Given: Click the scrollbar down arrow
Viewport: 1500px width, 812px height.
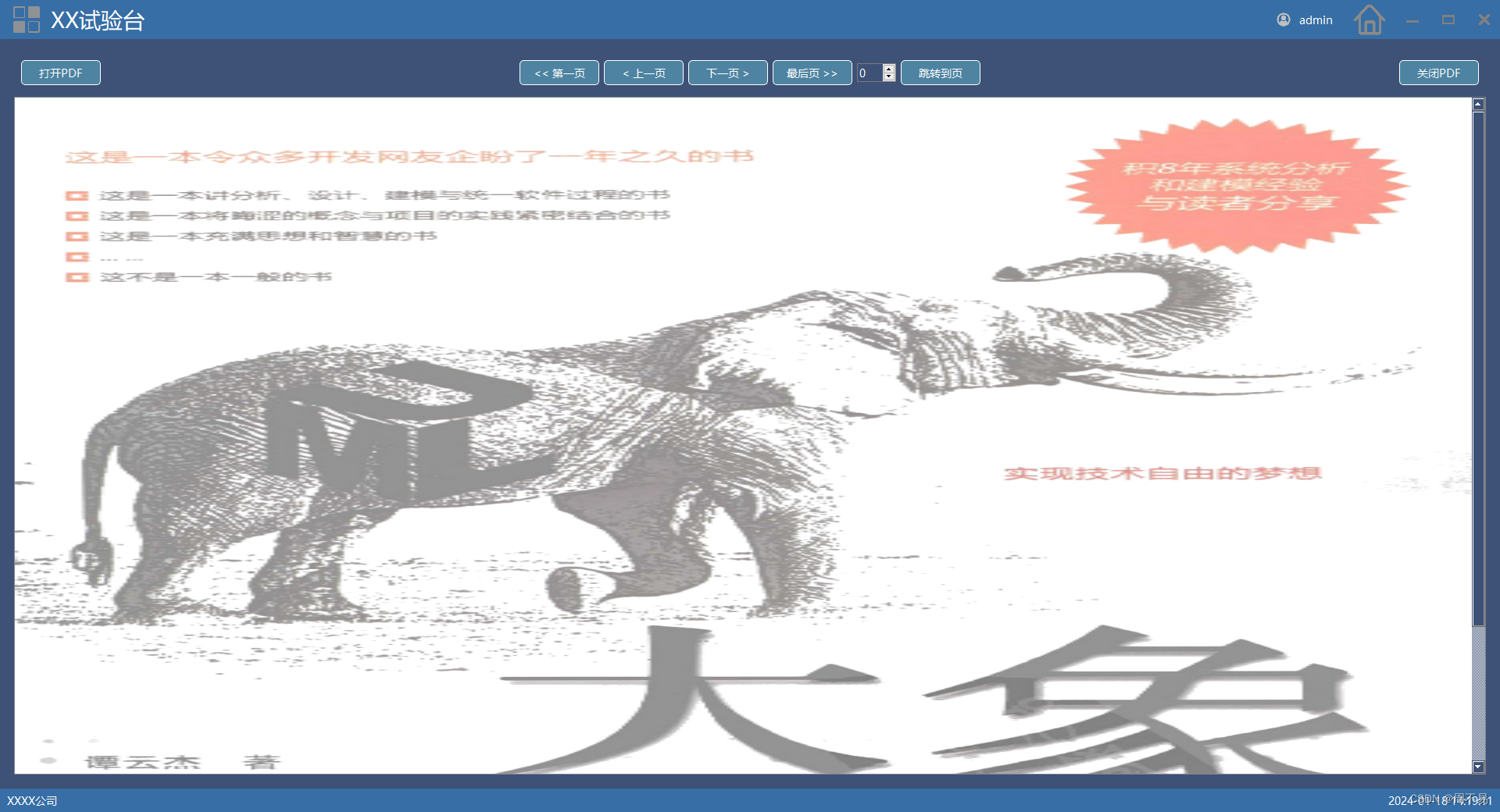Looking at the screenshot, I should coord(1478,767).
